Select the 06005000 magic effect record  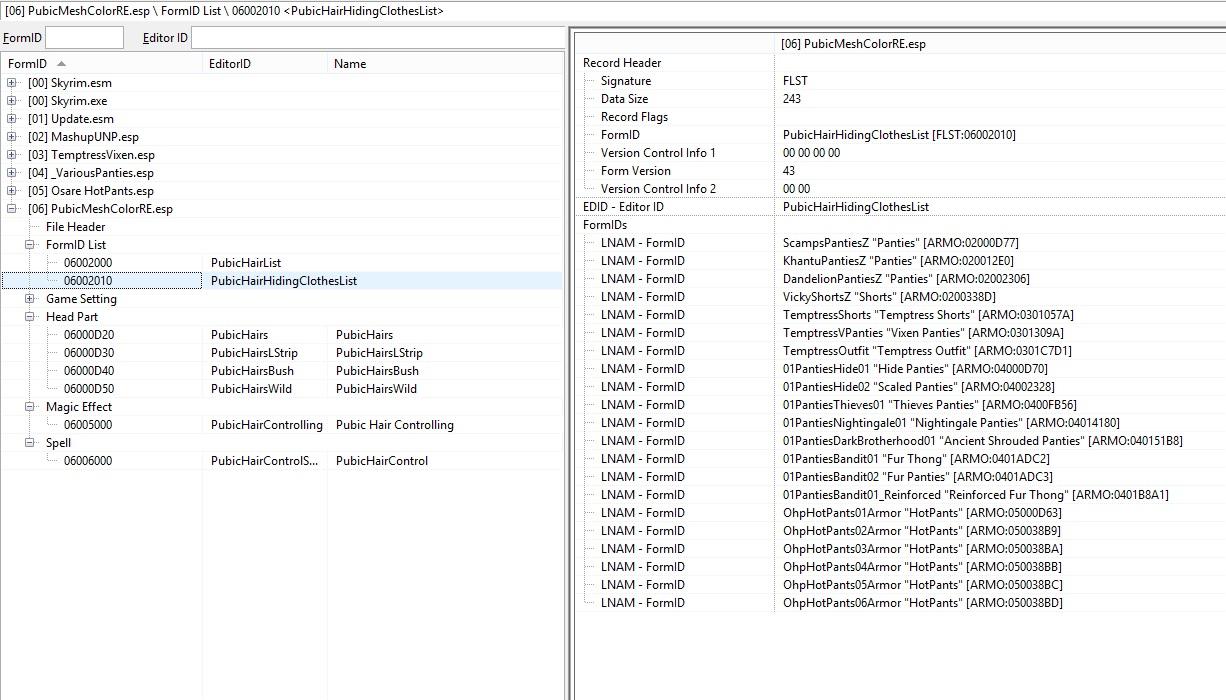(282, 425)
